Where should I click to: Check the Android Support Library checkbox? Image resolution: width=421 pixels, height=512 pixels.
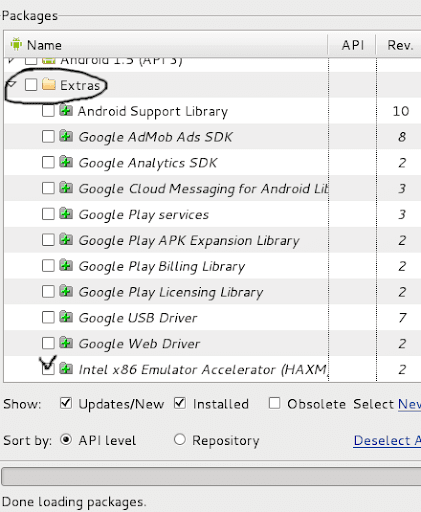click(48, 111)
